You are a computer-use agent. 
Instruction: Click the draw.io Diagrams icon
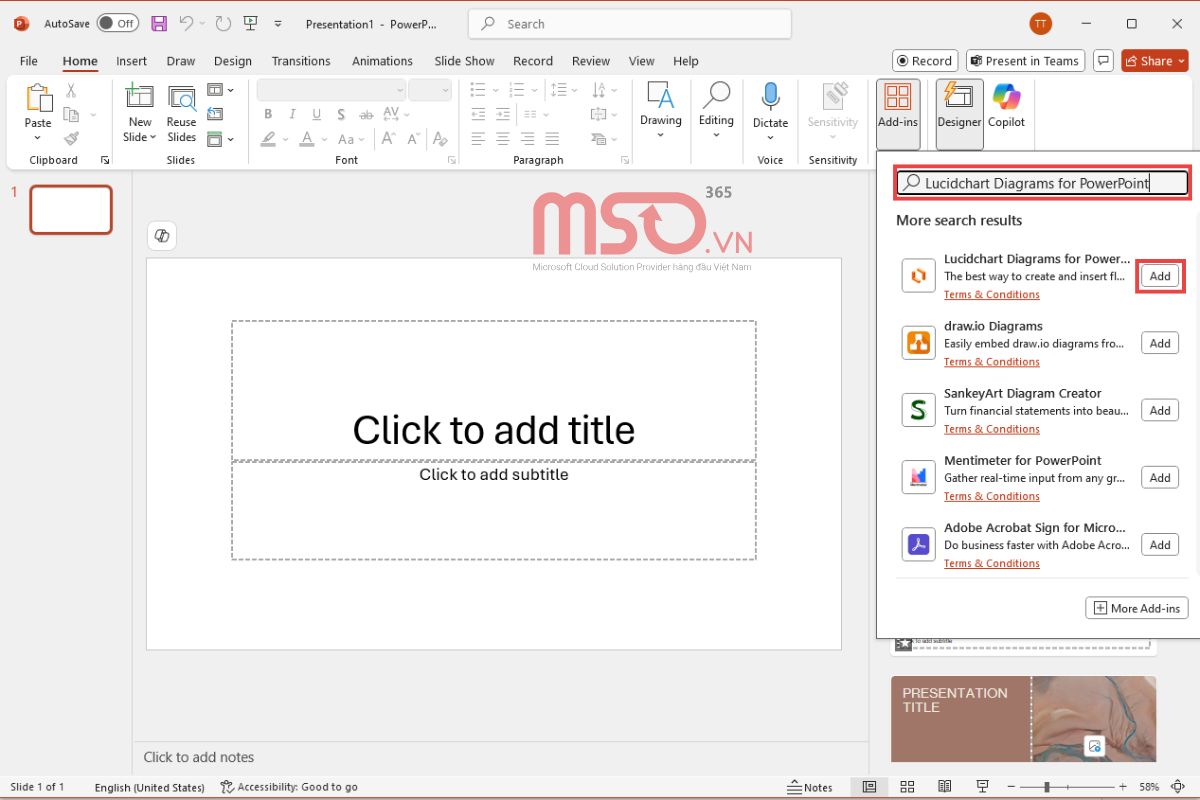pyautogui.click(x=918, y=343)
